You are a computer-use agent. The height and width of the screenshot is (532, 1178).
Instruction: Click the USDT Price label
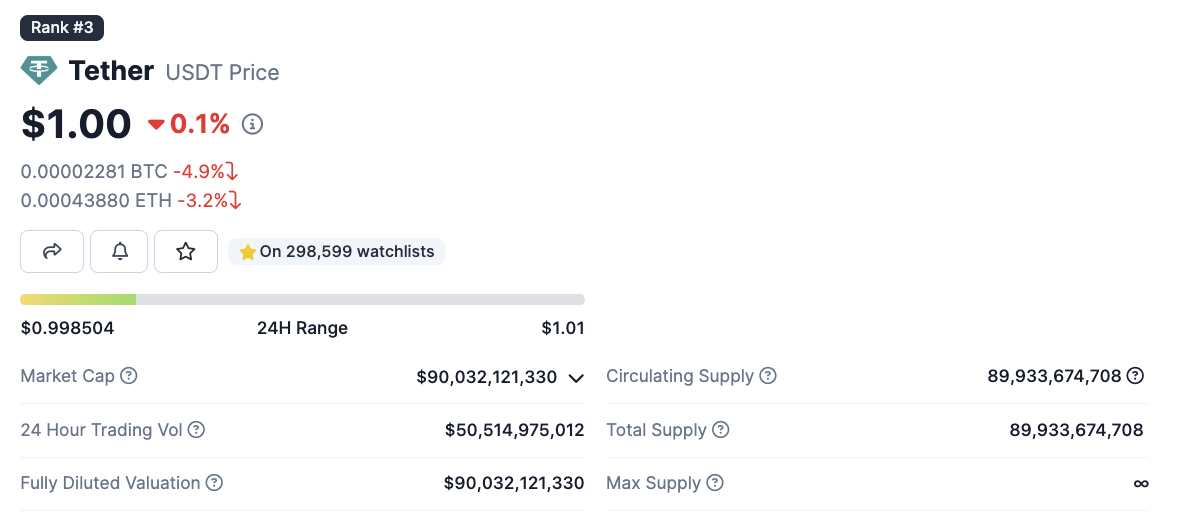(x=222, y=73)
